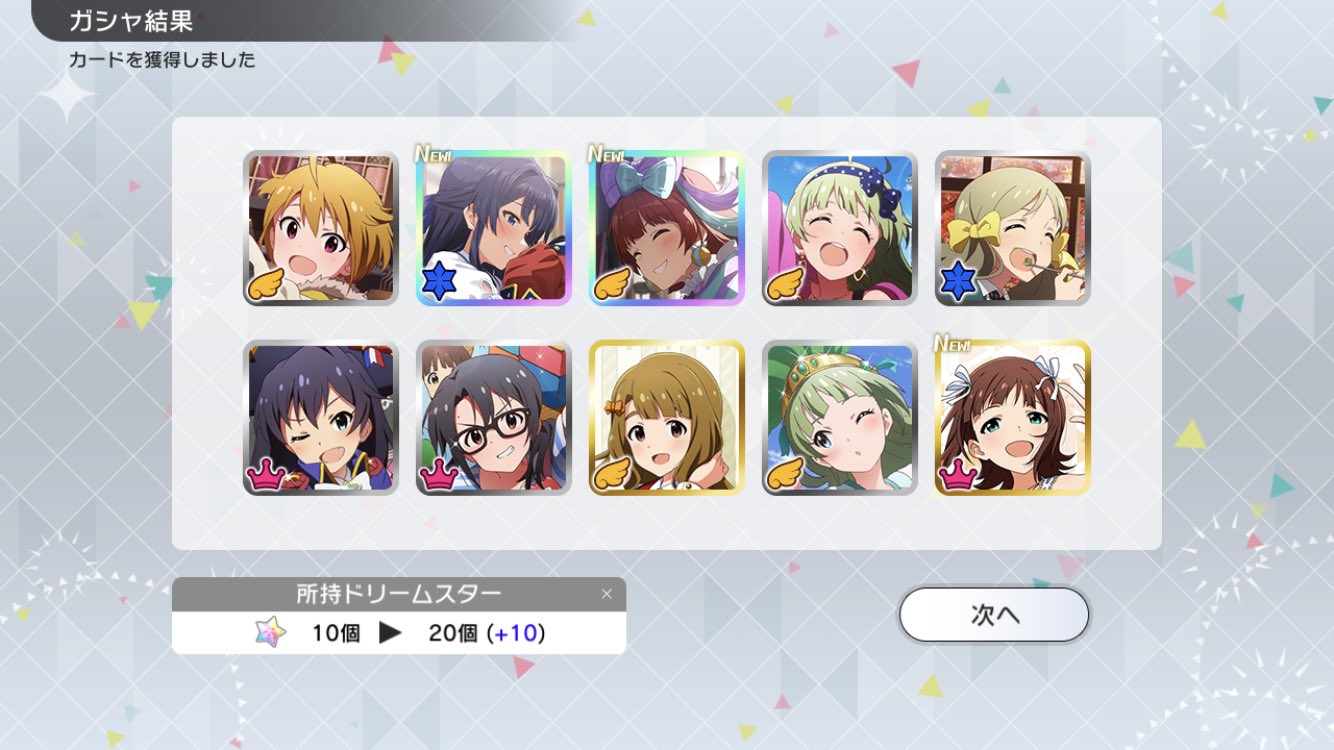Screen dimensions: 1334x750
Task: Open the card of girl with glasses
Action: [494, 417]
